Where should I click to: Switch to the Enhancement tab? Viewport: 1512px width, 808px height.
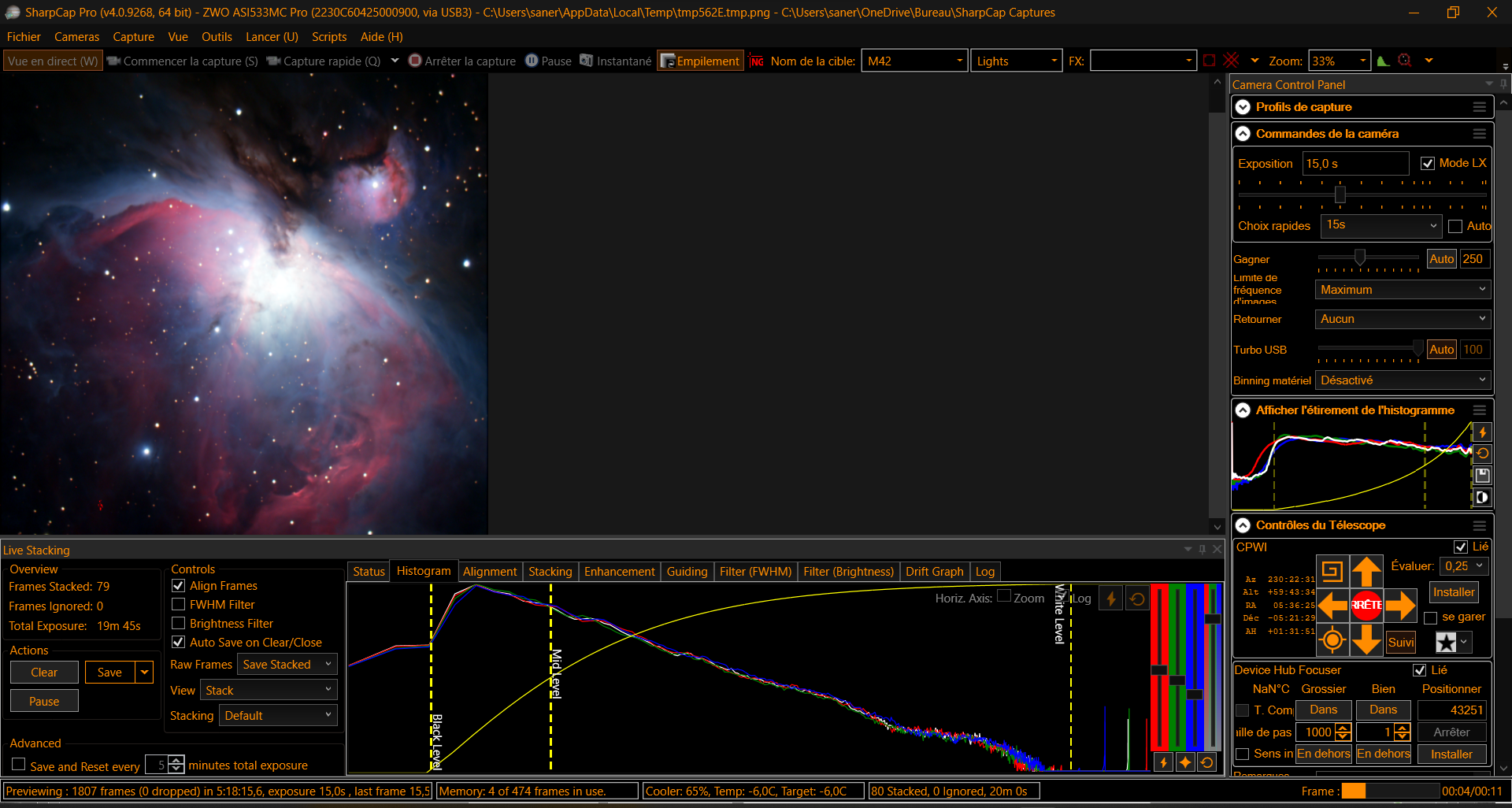tap(619, 572)
